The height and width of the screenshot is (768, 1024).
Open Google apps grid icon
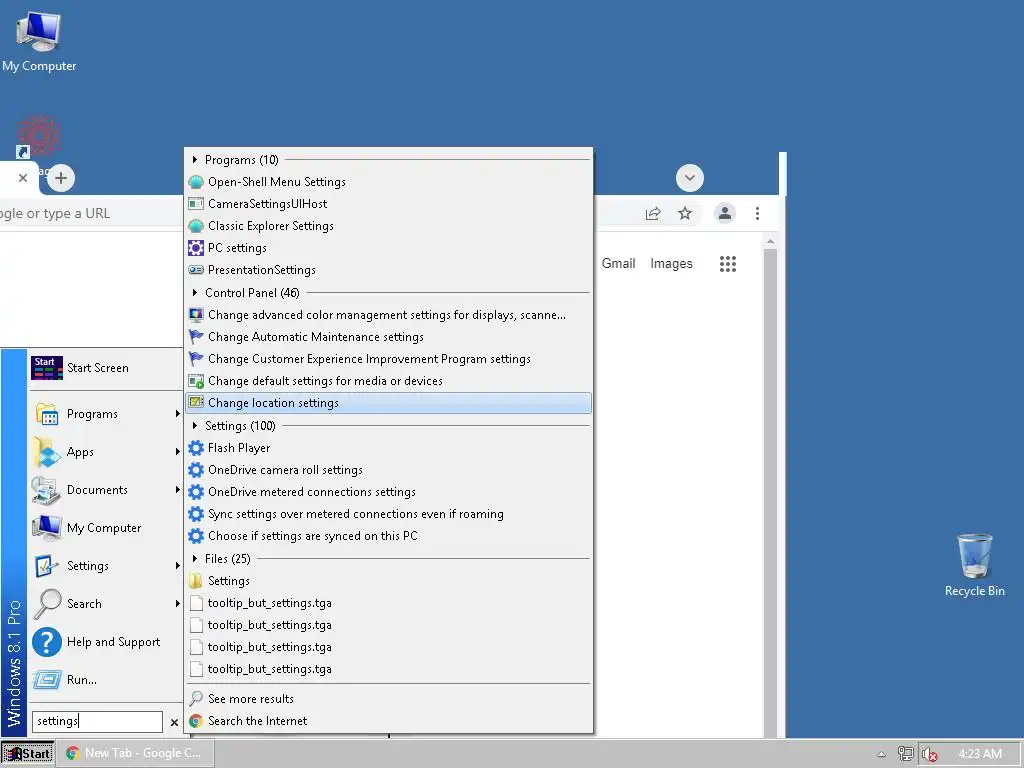click(x=728, y=264)
